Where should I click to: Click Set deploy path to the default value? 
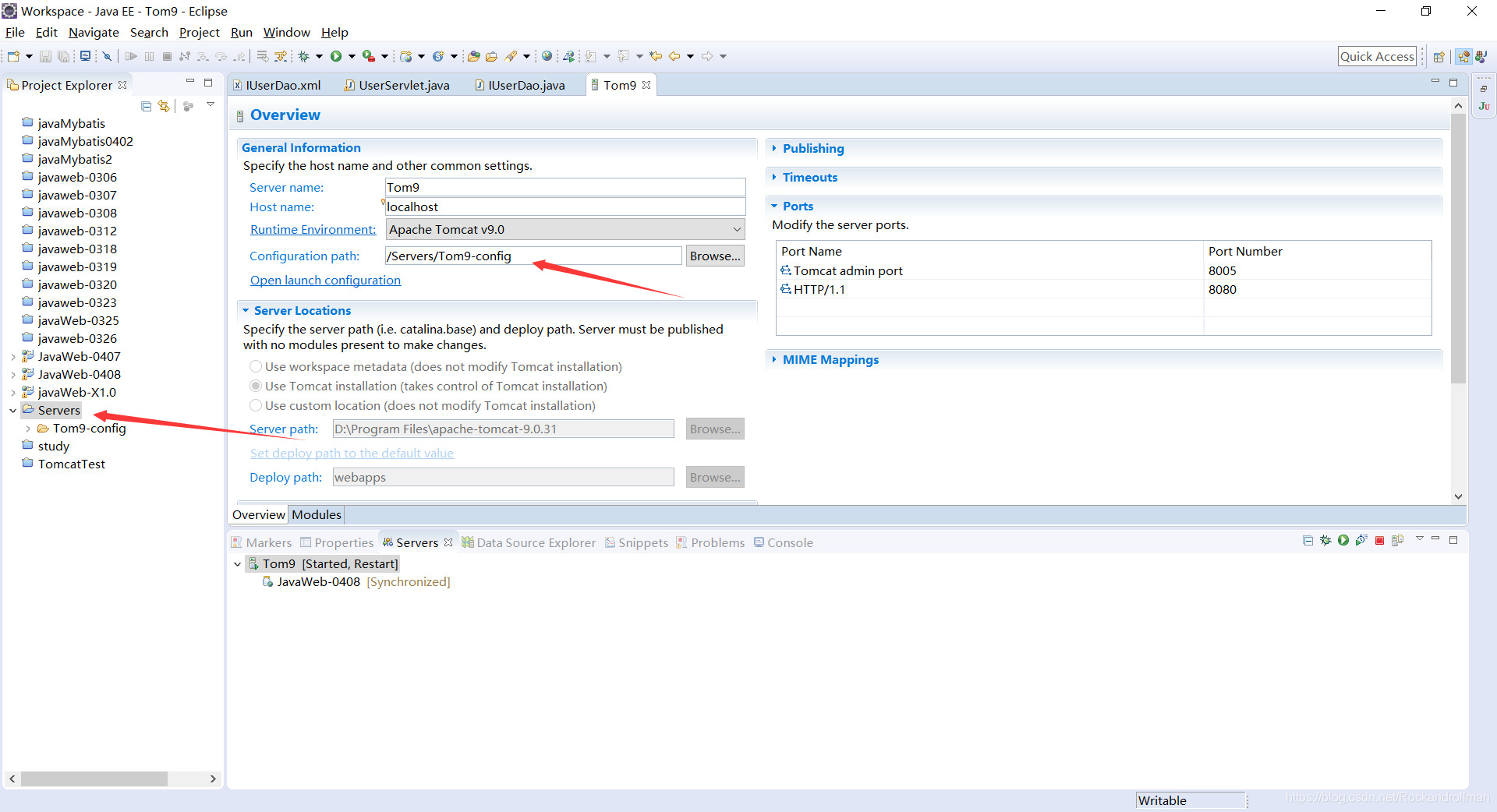tap(352, 453)
